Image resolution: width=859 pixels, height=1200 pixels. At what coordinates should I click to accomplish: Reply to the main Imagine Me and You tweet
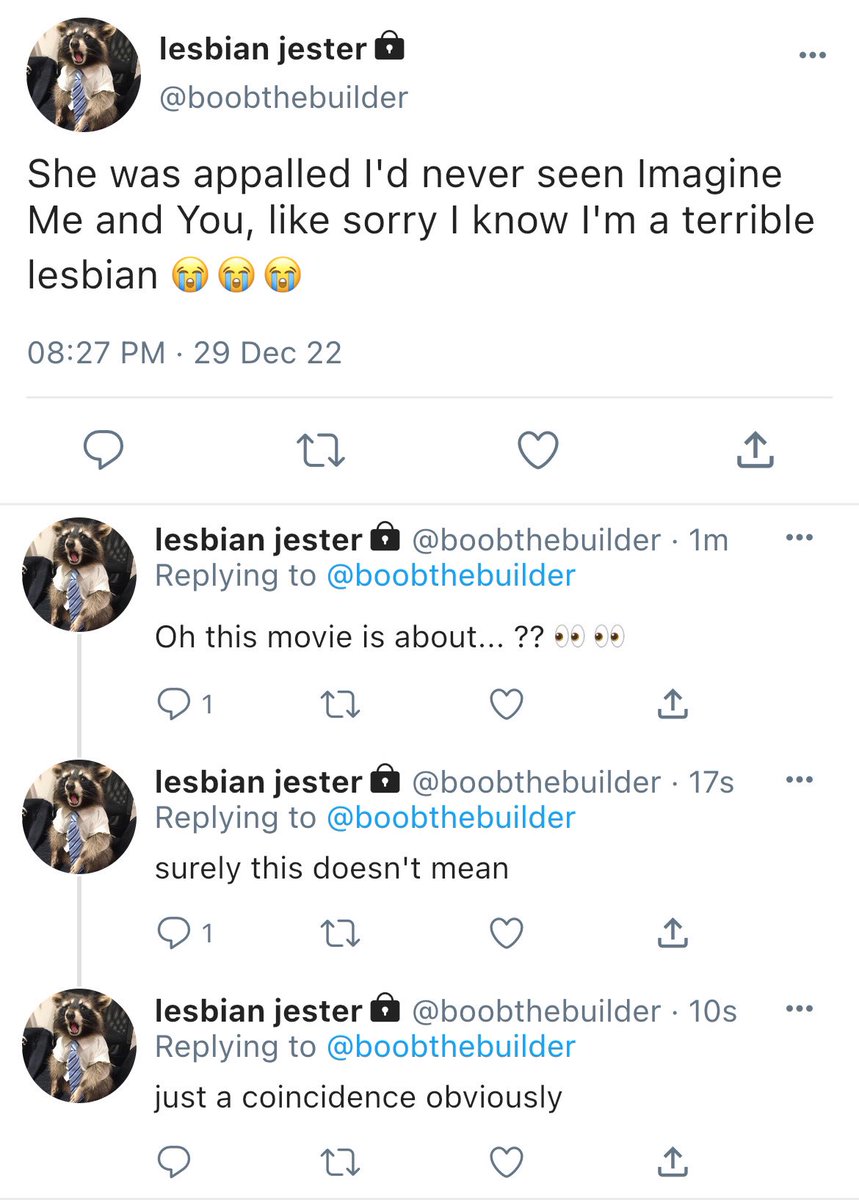point(102,452)
